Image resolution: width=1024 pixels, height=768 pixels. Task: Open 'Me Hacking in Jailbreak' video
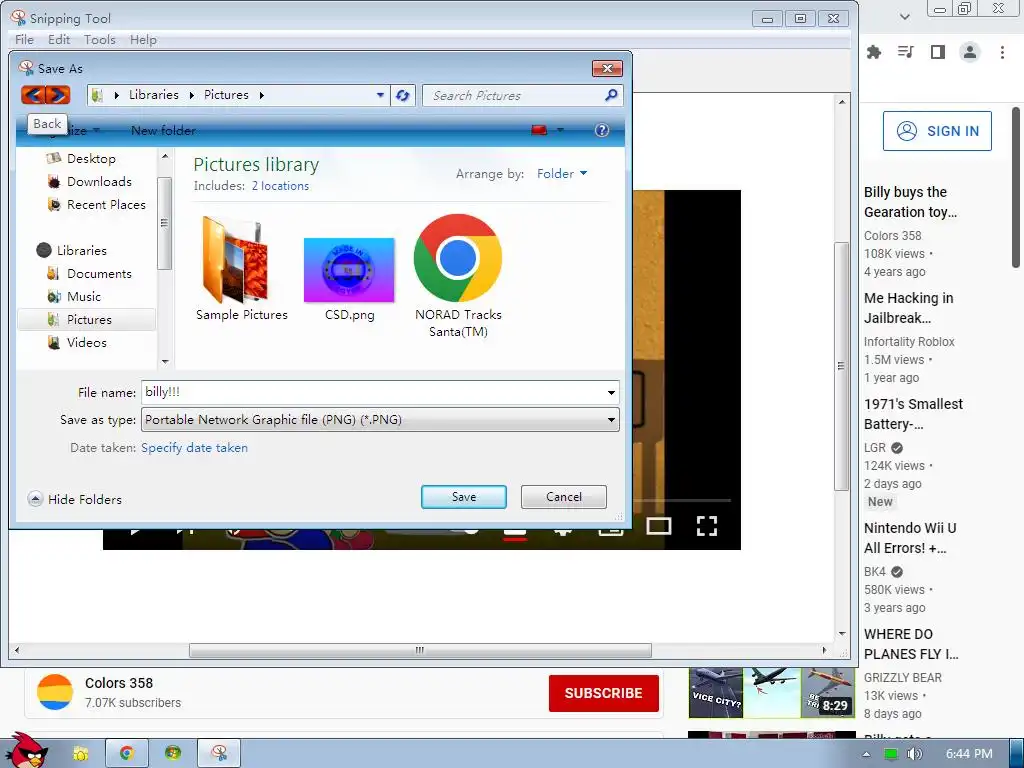tap(908, 308)
